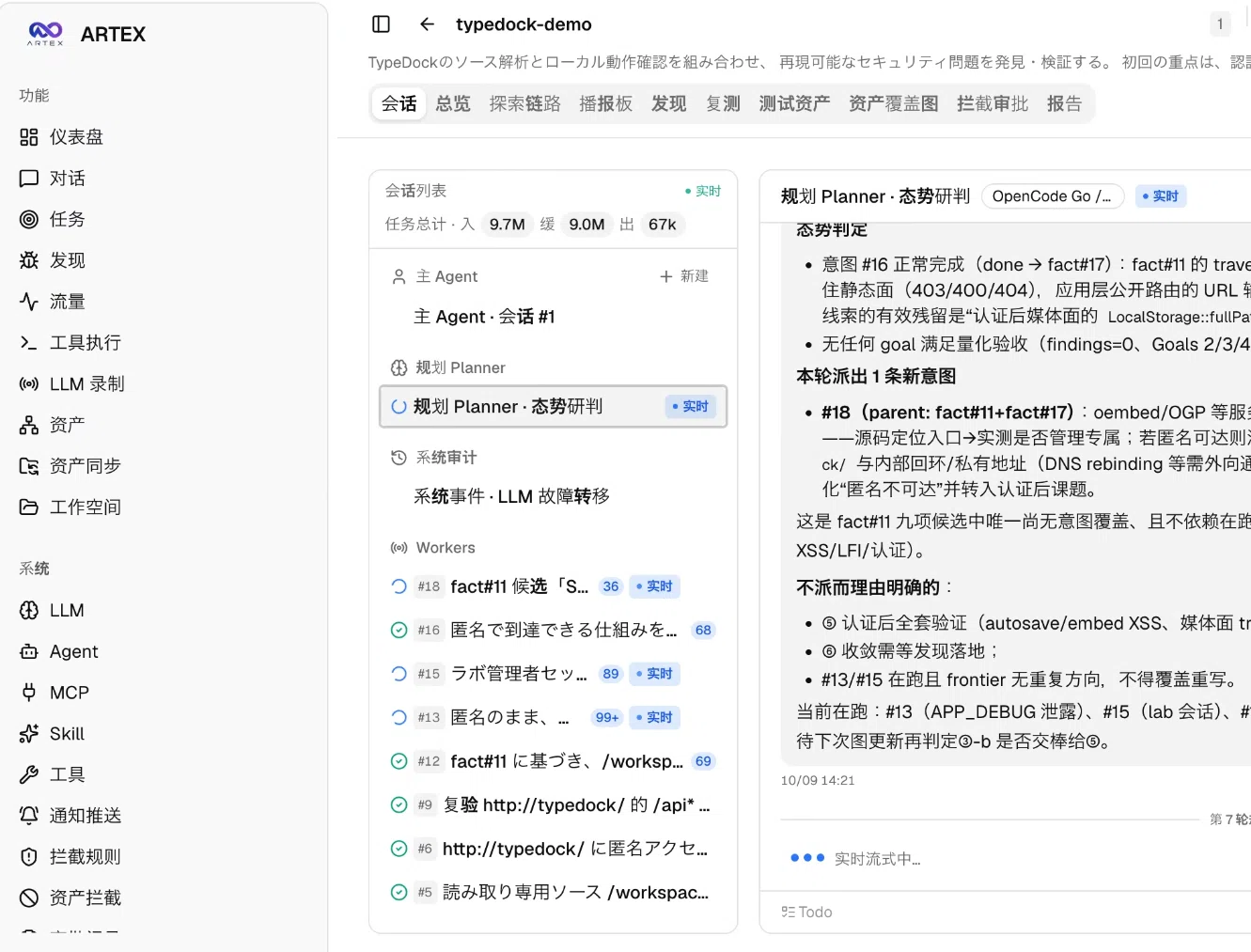Open the 任务 target icon
The width and height of the screenshot is (1251, 952).
pos(29,219)
